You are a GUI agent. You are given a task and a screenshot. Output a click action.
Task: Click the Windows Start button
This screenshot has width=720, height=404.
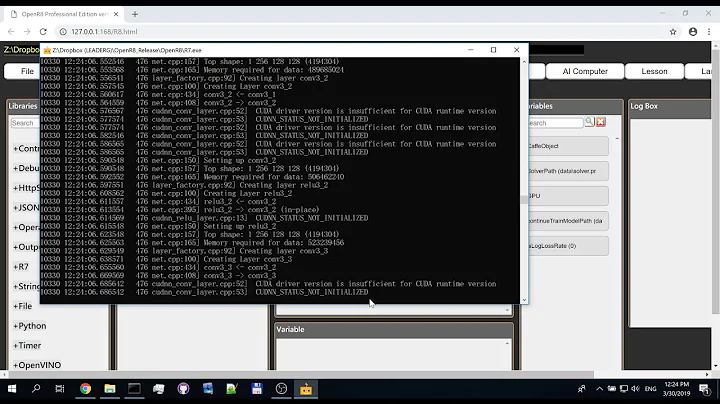12,389
